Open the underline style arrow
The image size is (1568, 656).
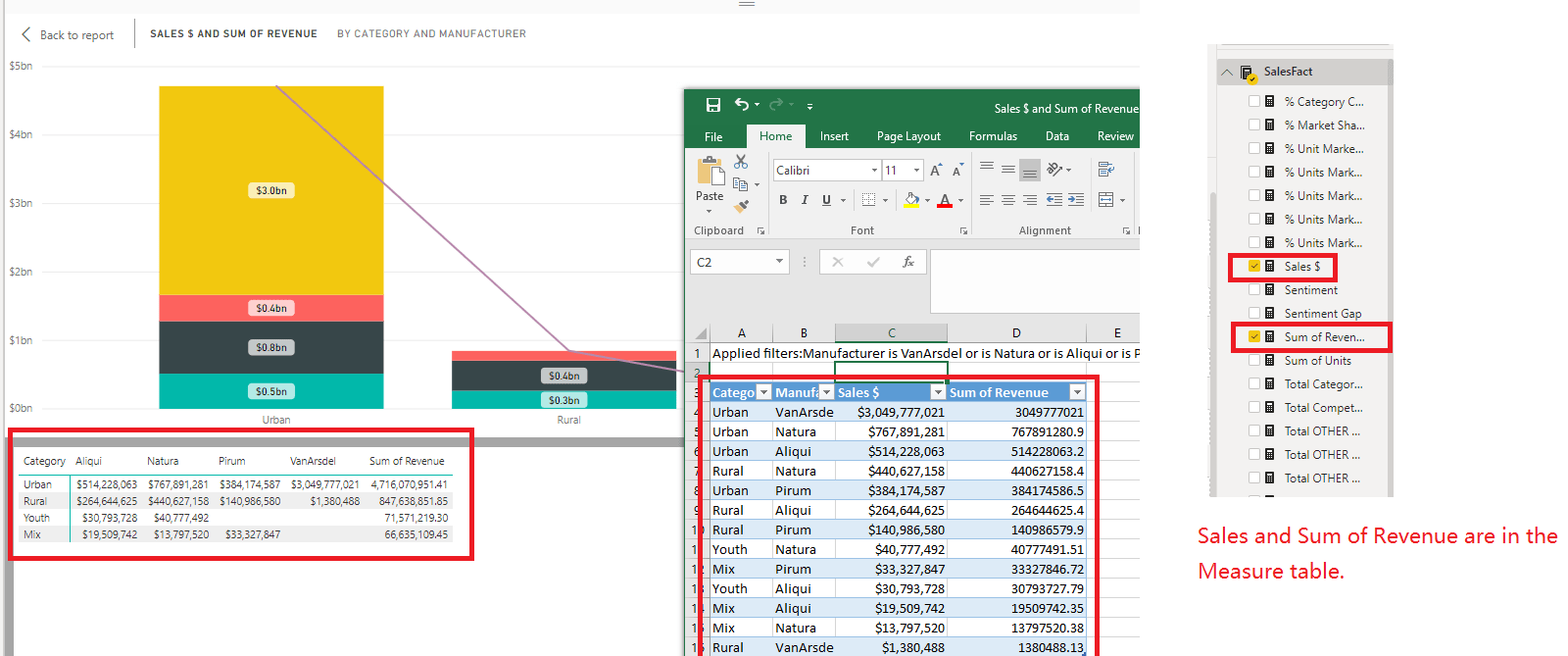click(842, 200)
